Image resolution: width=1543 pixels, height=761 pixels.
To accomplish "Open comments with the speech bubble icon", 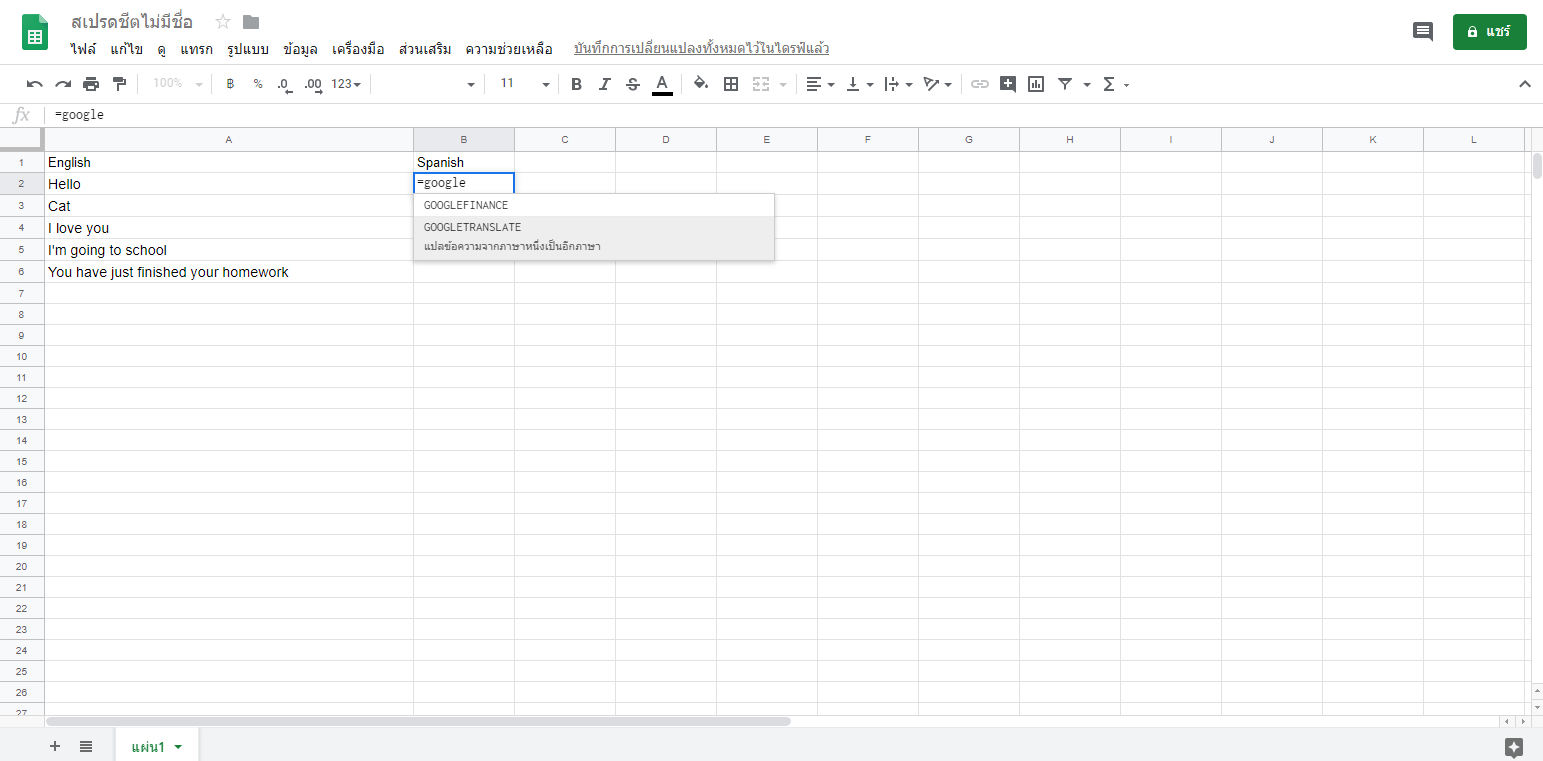I will [x=1422, y=32].
